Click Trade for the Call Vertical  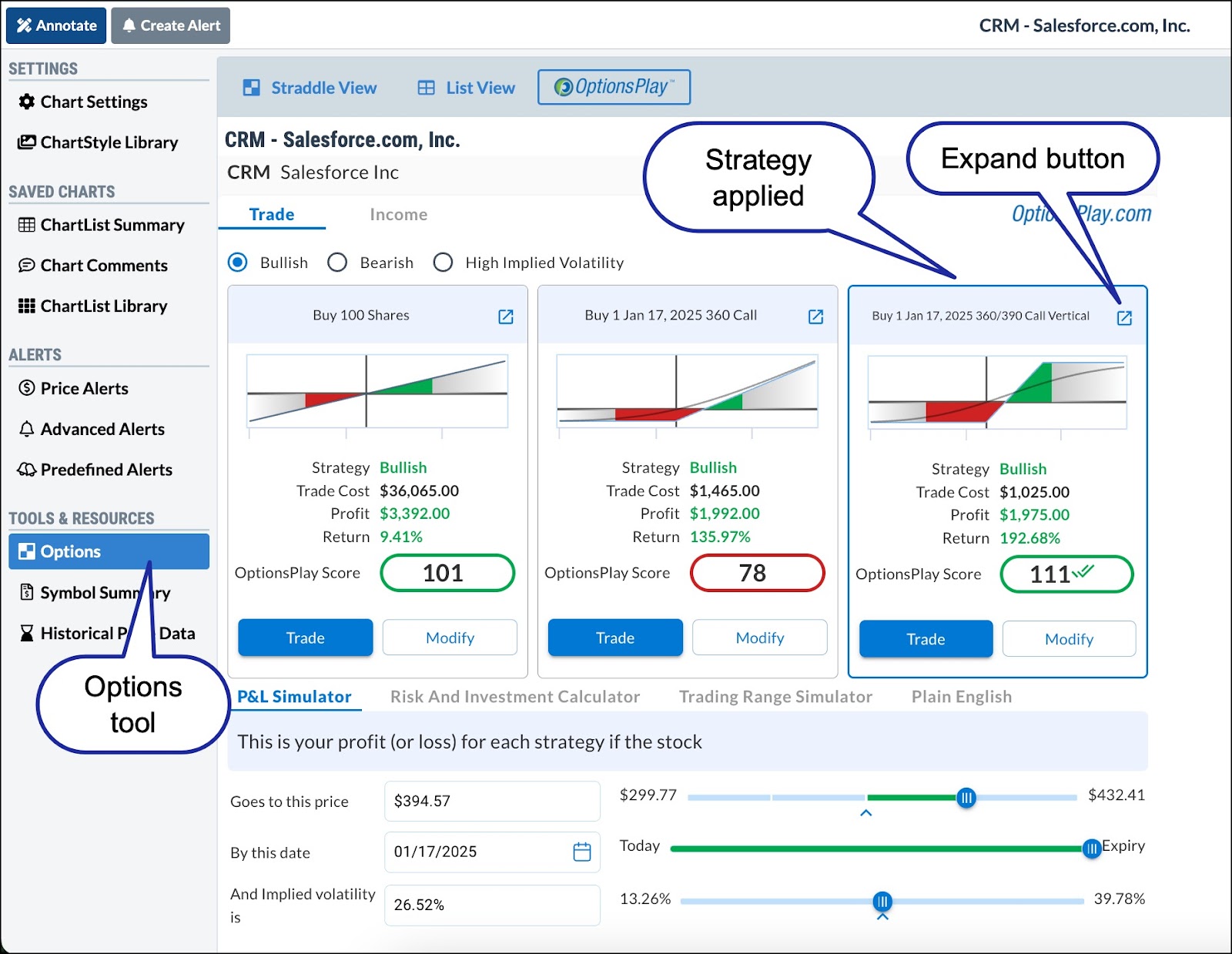click(926, 639)
